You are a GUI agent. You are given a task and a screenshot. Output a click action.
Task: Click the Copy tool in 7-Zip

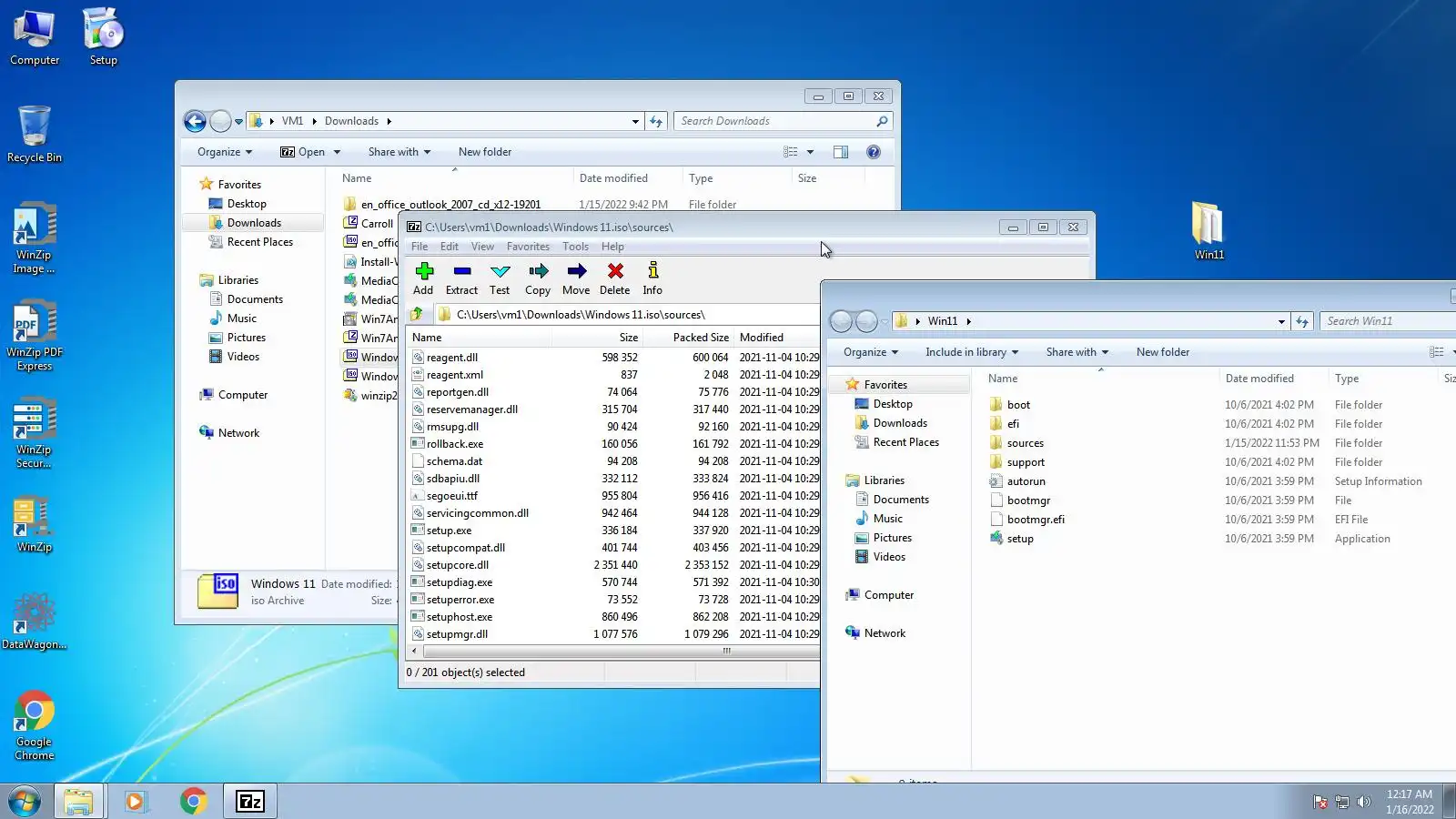point(538,278)
